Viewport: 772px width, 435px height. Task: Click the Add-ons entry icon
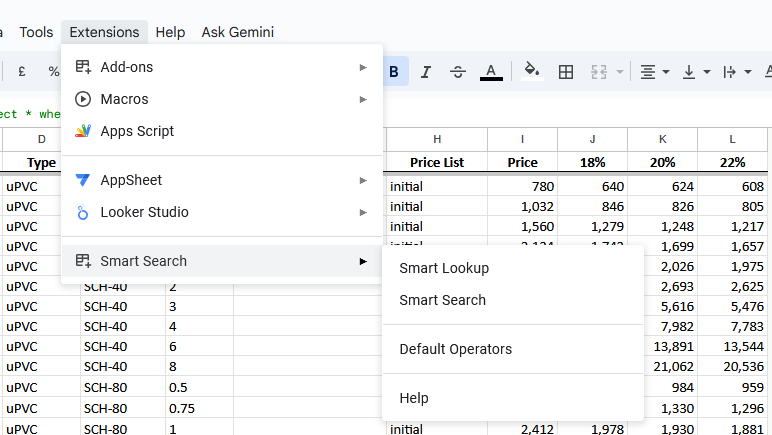(83, 67)
